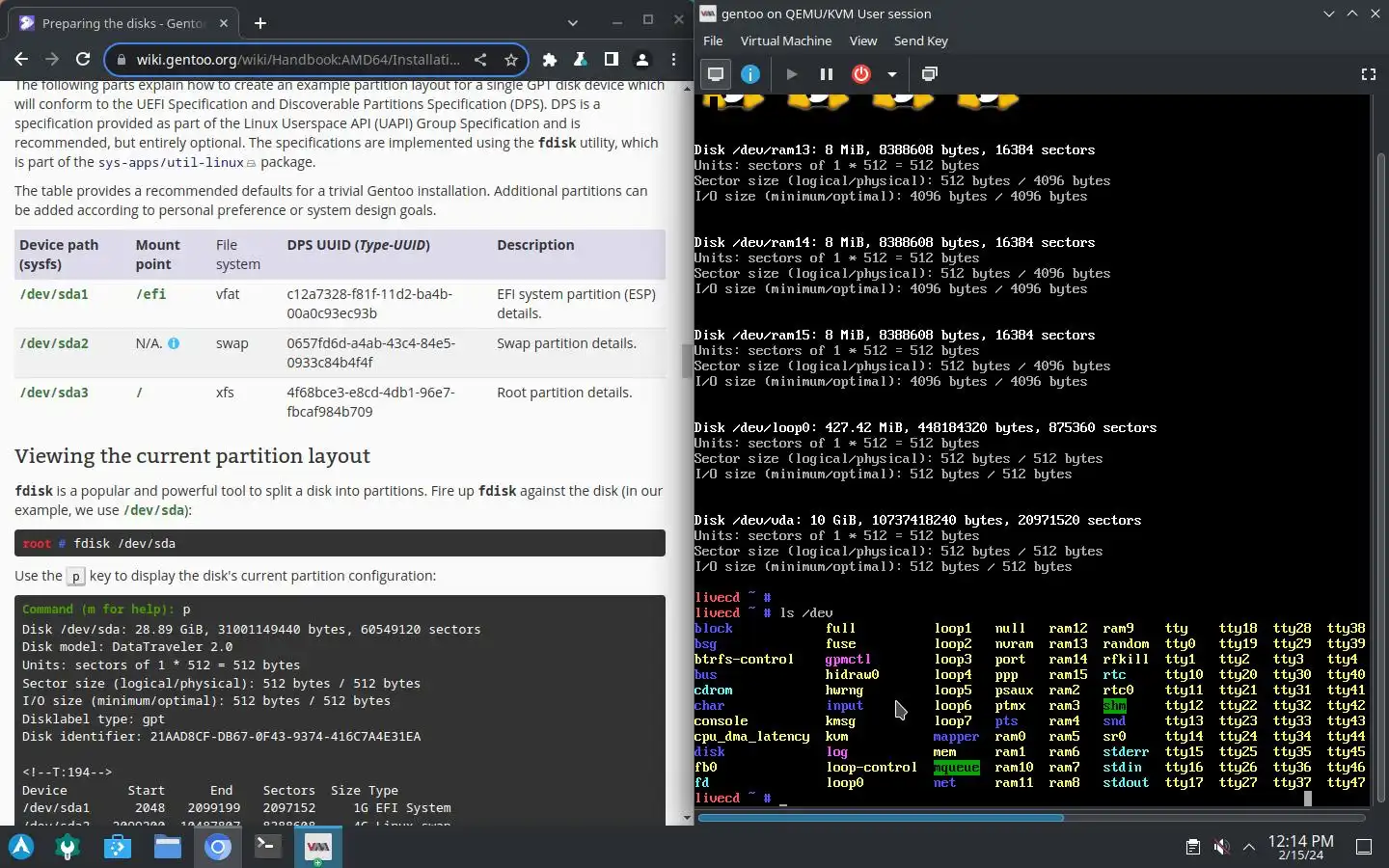Switch to Virtual Machine Manager taskbar icon
Viewport: 1389px width, 868px height.
318,847
